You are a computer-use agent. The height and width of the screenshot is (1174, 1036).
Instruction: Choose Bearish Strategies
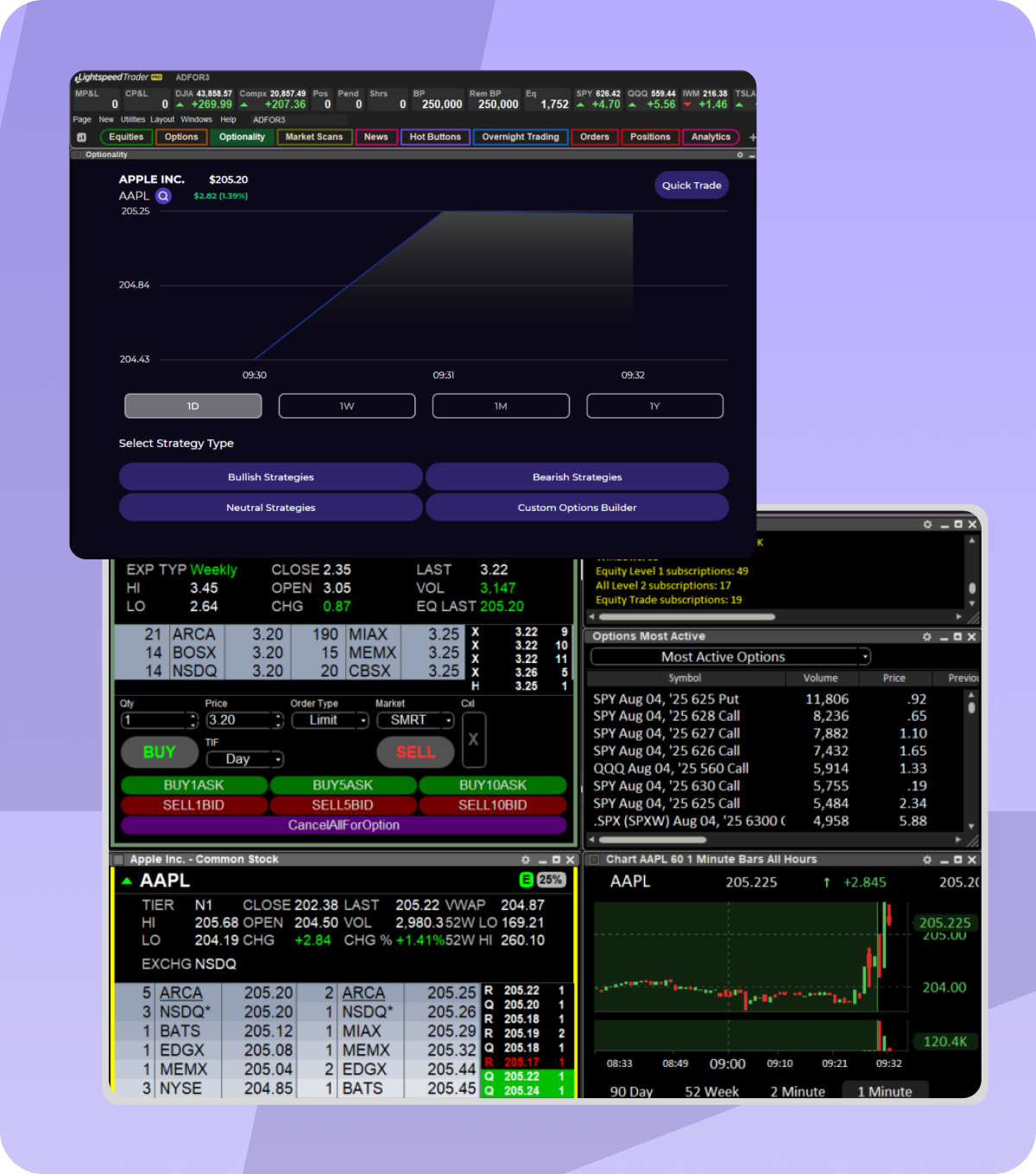click(577, 477)
